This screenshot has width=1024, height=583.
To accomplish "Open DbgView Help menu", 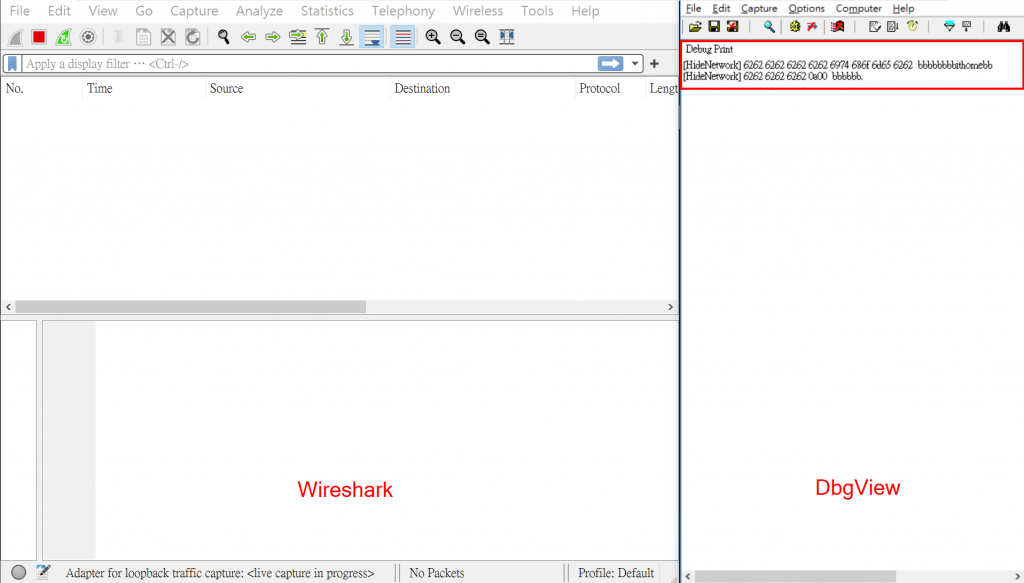I will [x=903, y=8].
